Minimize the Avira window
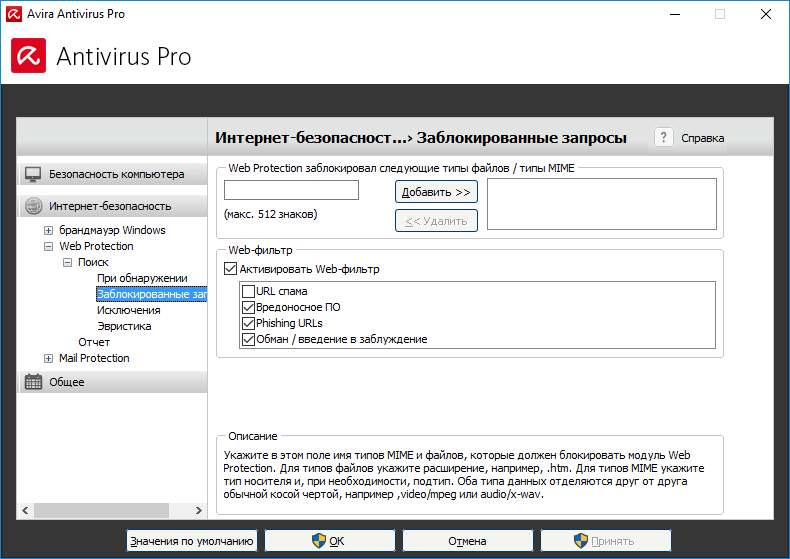Screen dimensions: 790x559 [675, 14]
